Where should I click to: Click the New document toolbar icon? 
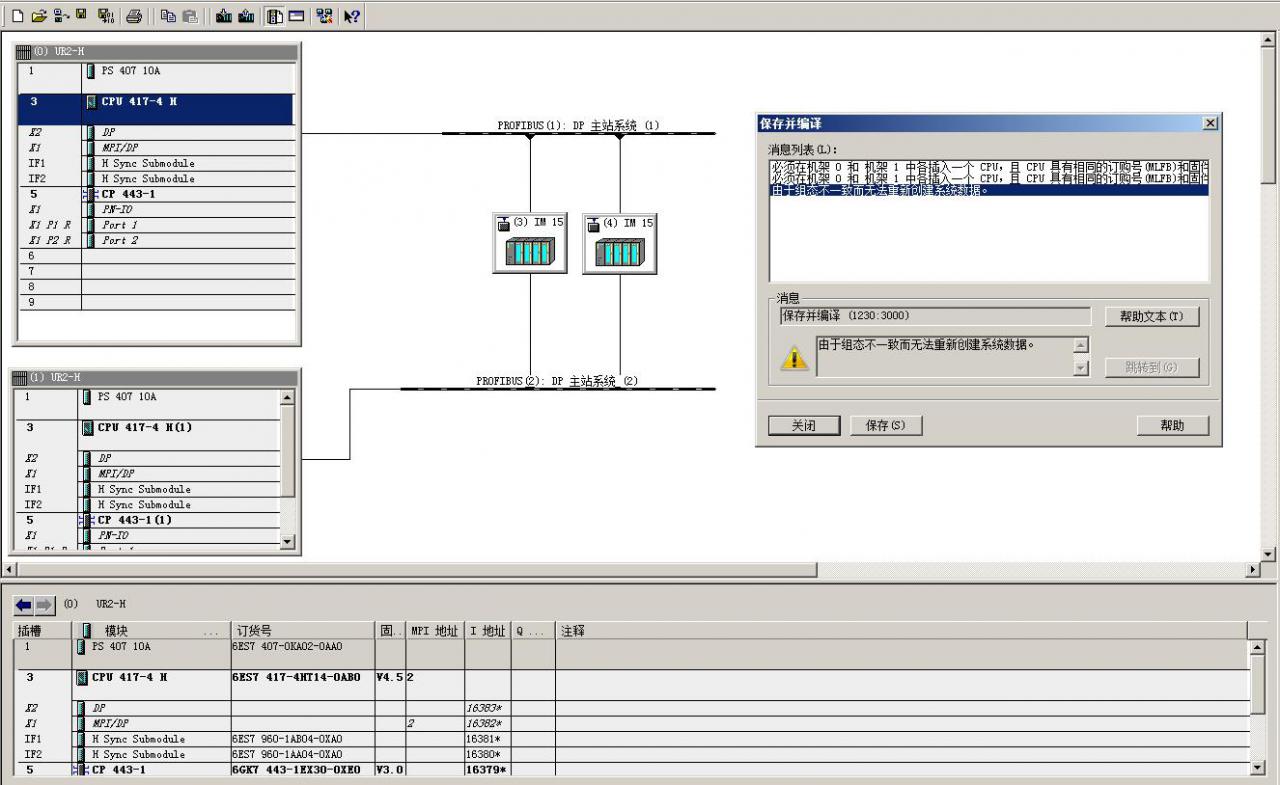(17, 16)
